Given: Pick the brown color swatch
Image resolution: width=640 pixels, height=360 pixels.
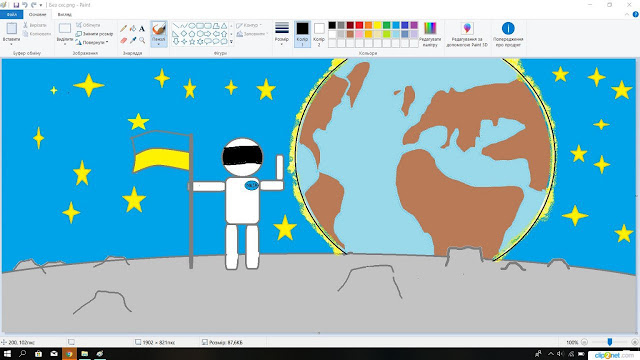Looking at the screenshot, I should 350,34.
